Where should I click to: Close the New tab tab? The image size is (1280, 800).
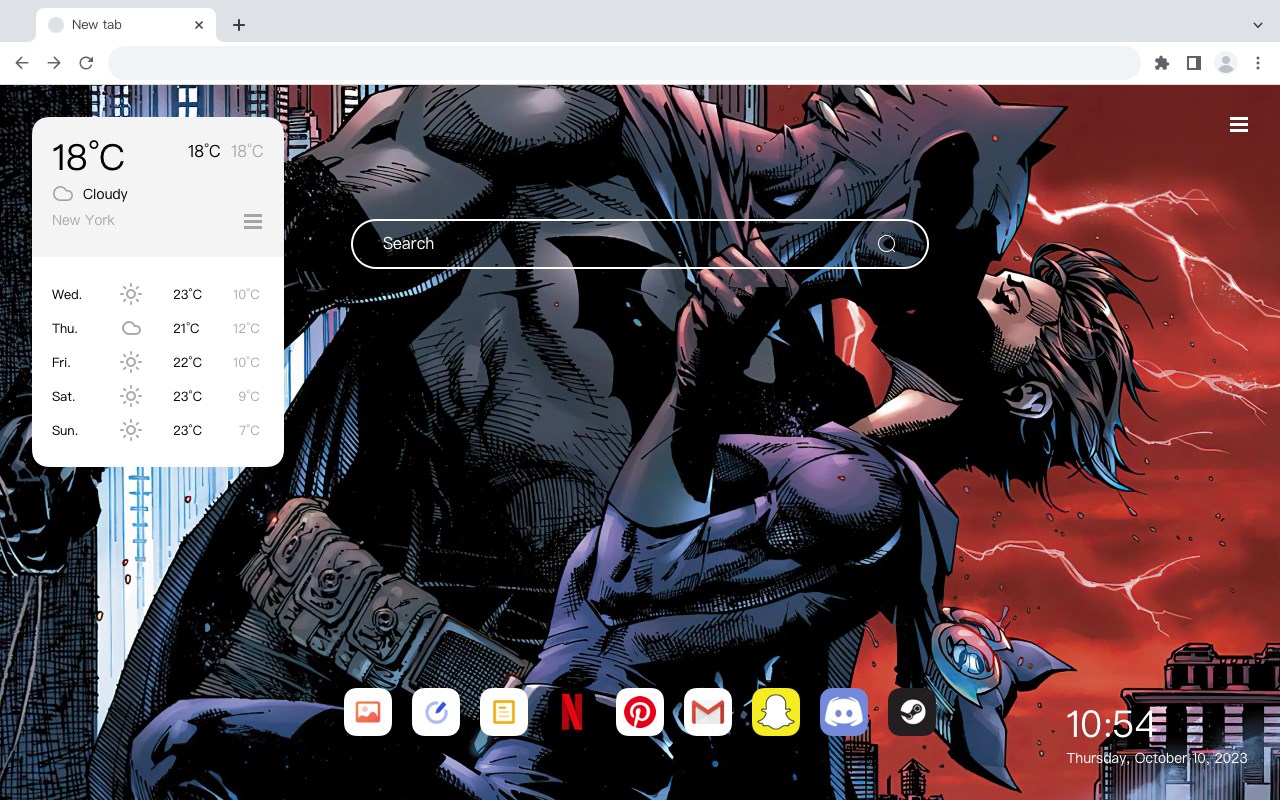pos(200,25)
